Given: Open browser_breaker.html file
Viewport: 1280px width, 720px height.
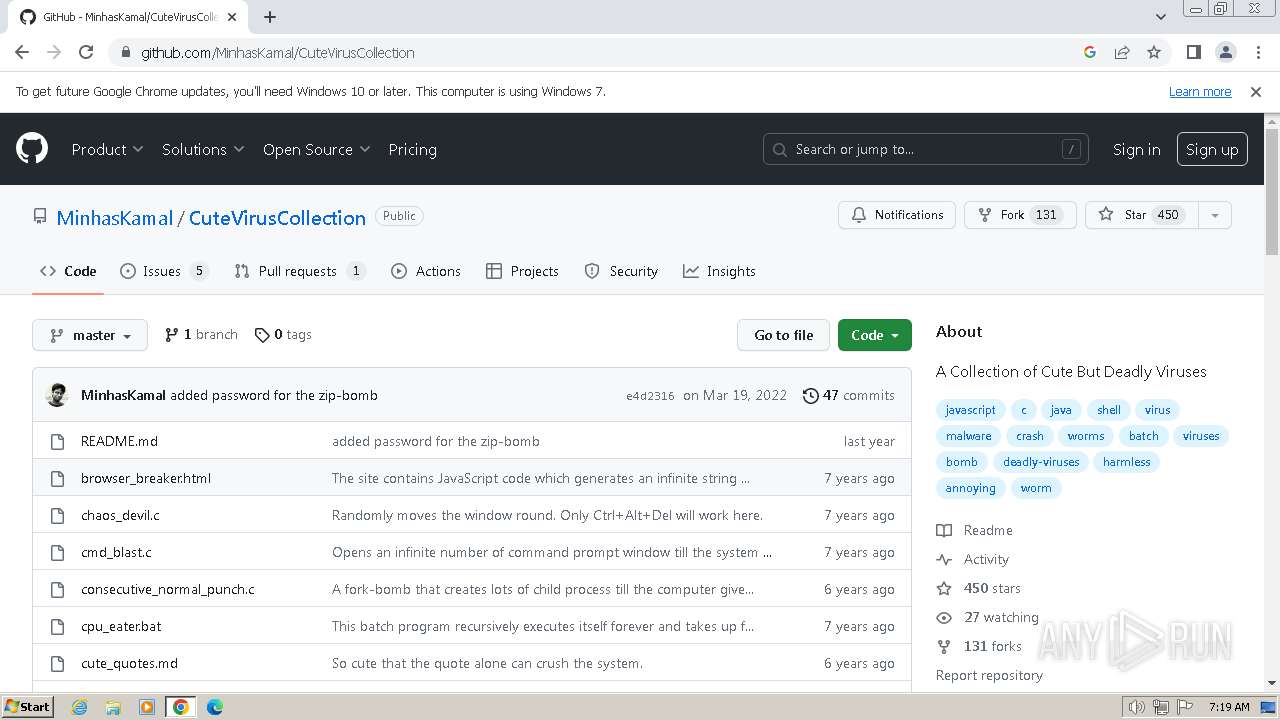Looking at the screenshot, I should pos(146,478).
